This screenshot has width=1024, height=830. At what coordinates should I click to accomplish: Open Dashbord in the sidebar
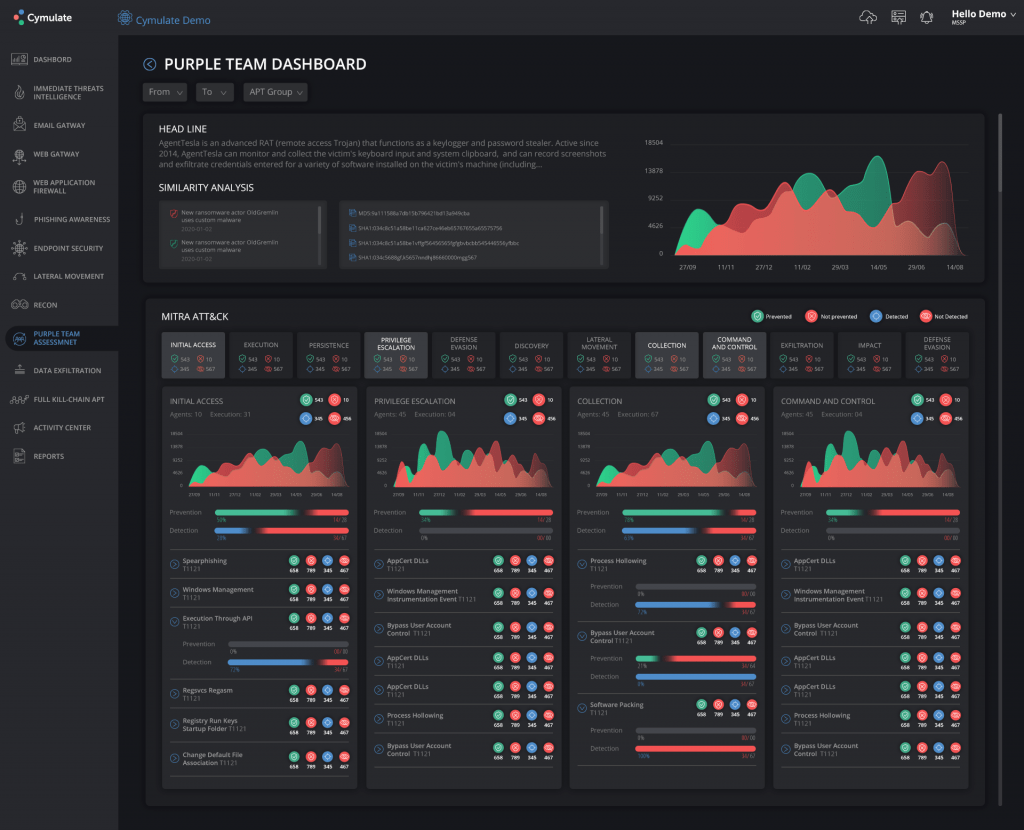click(52, 59)
